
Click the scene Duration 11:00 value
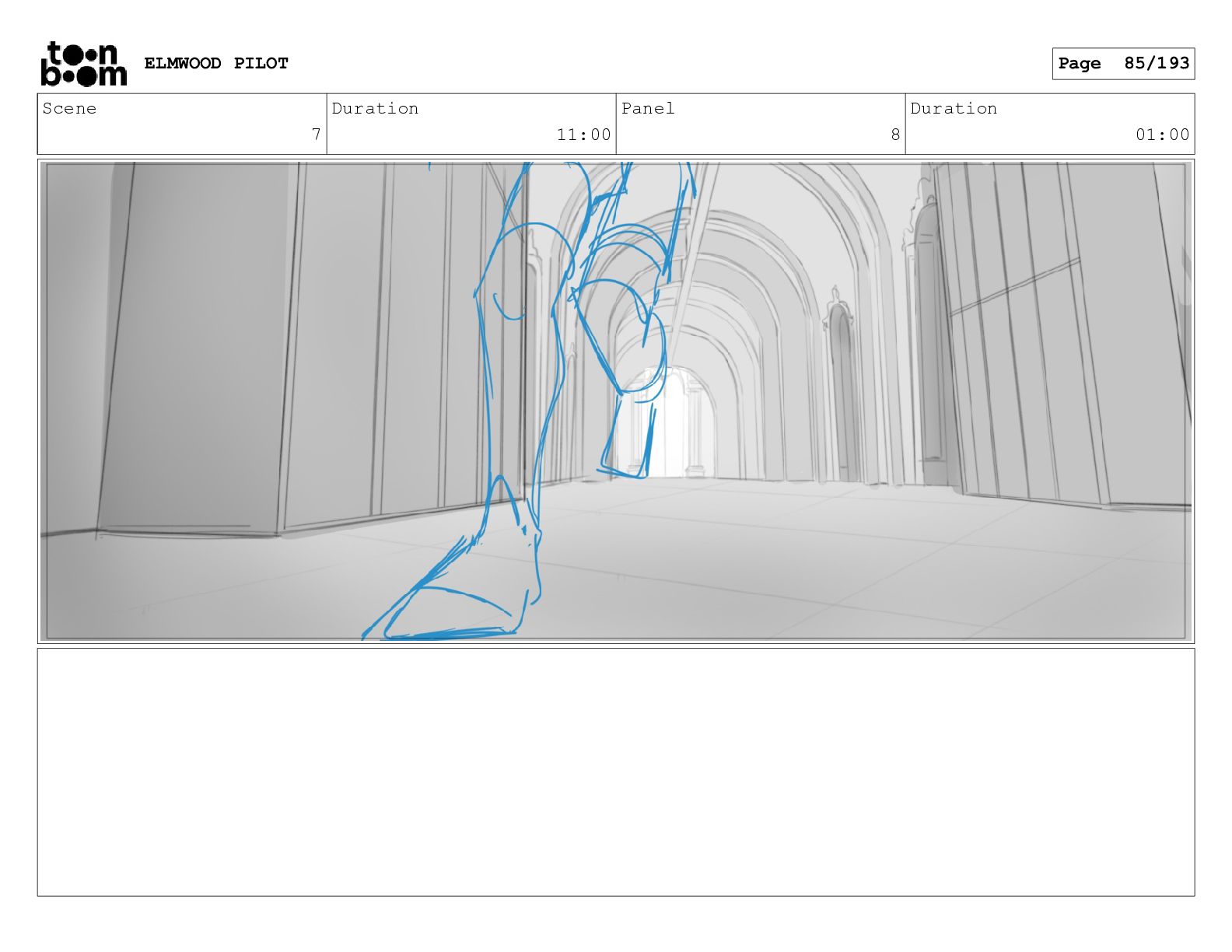click(583, 135)
